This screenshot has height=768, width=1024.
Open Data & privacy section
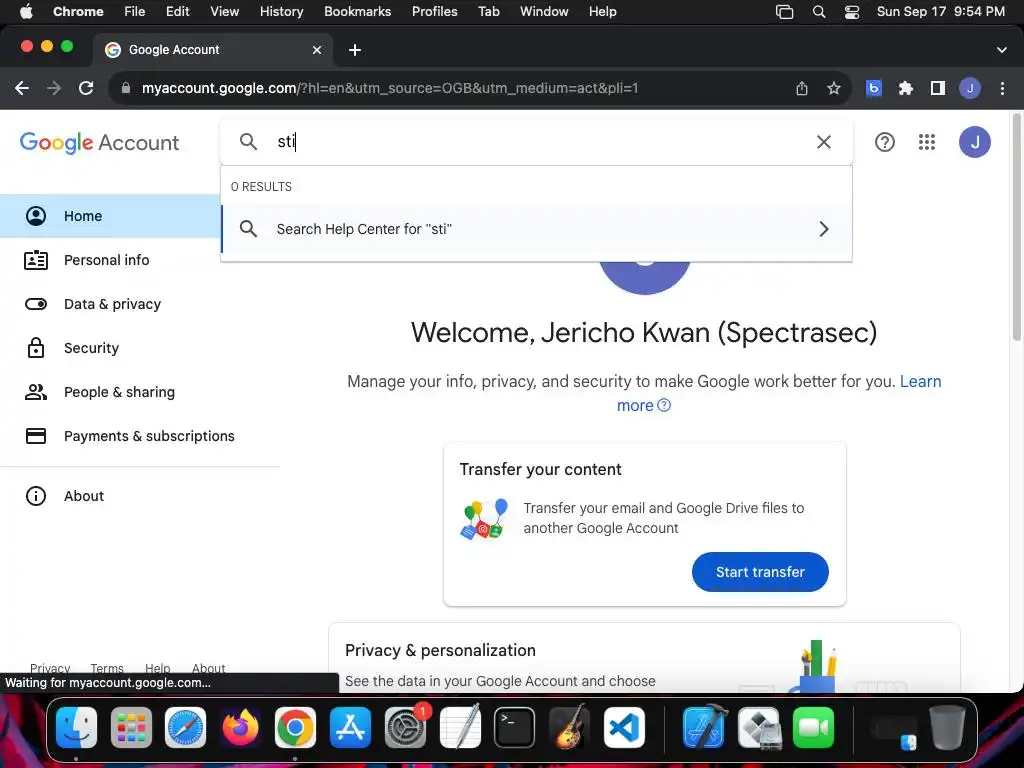[110, 304]
